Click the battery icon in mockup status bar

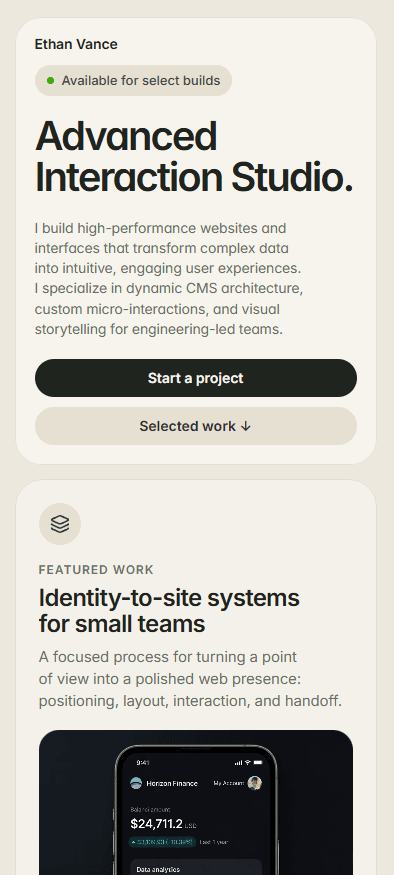[258, 762]
